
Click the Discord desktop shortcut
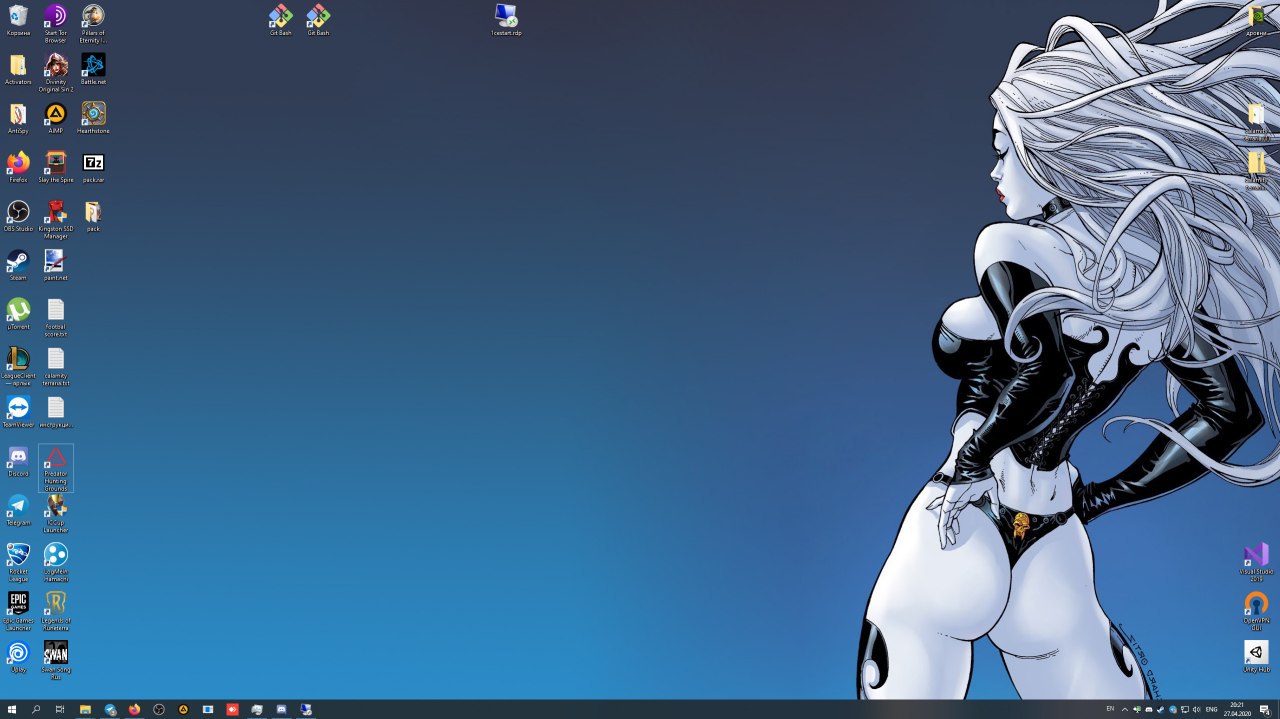point(18,461)
